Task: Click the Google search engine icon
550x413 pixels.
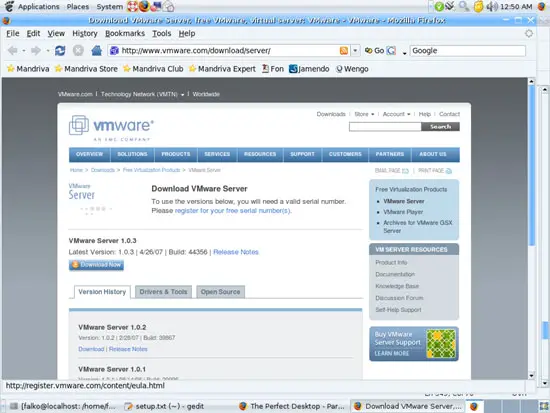Action: 391,51
